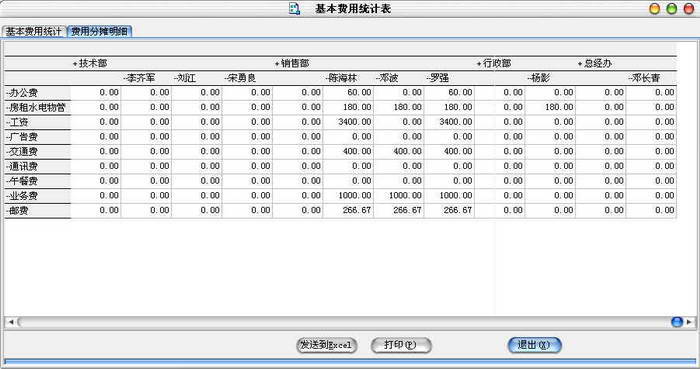Click the horizontal scrollbar right arrow

point(690,322)
